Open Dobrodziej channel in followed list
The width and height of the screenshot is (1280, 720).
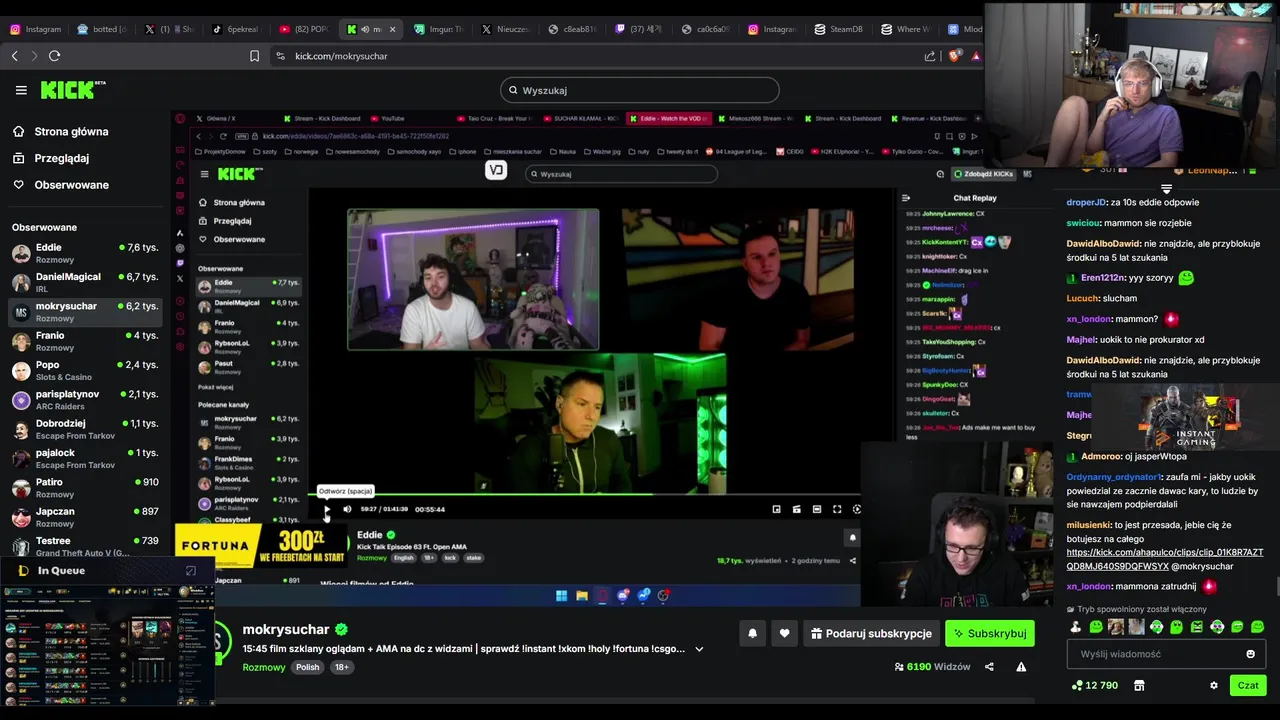(85, 429)
